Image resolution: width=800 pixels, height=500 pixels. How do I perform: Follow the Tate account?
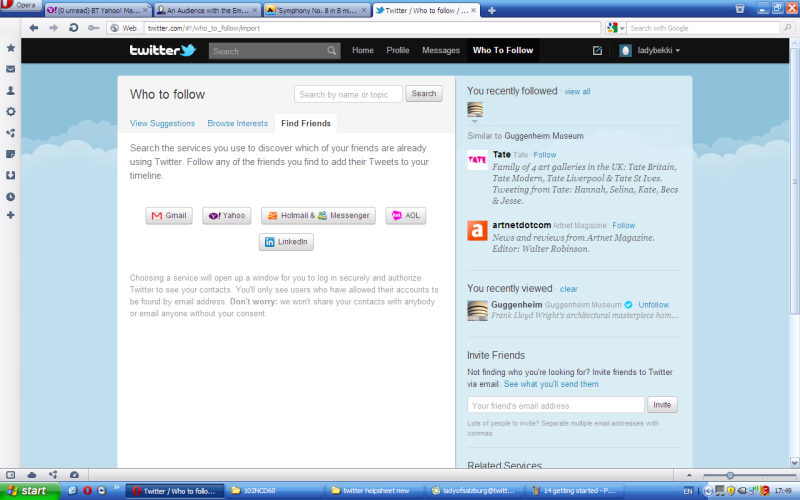pos(545,155)
